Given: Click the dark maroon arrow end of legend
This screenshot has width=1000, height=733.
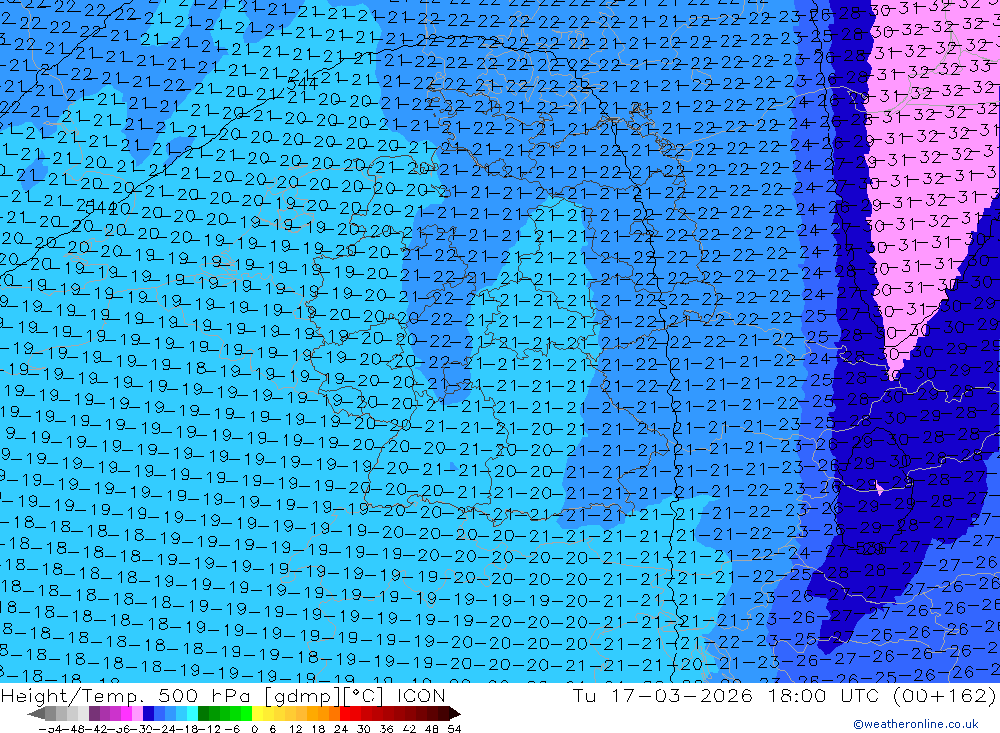Looking at the screenshot, I should click(x=455, y=713).
